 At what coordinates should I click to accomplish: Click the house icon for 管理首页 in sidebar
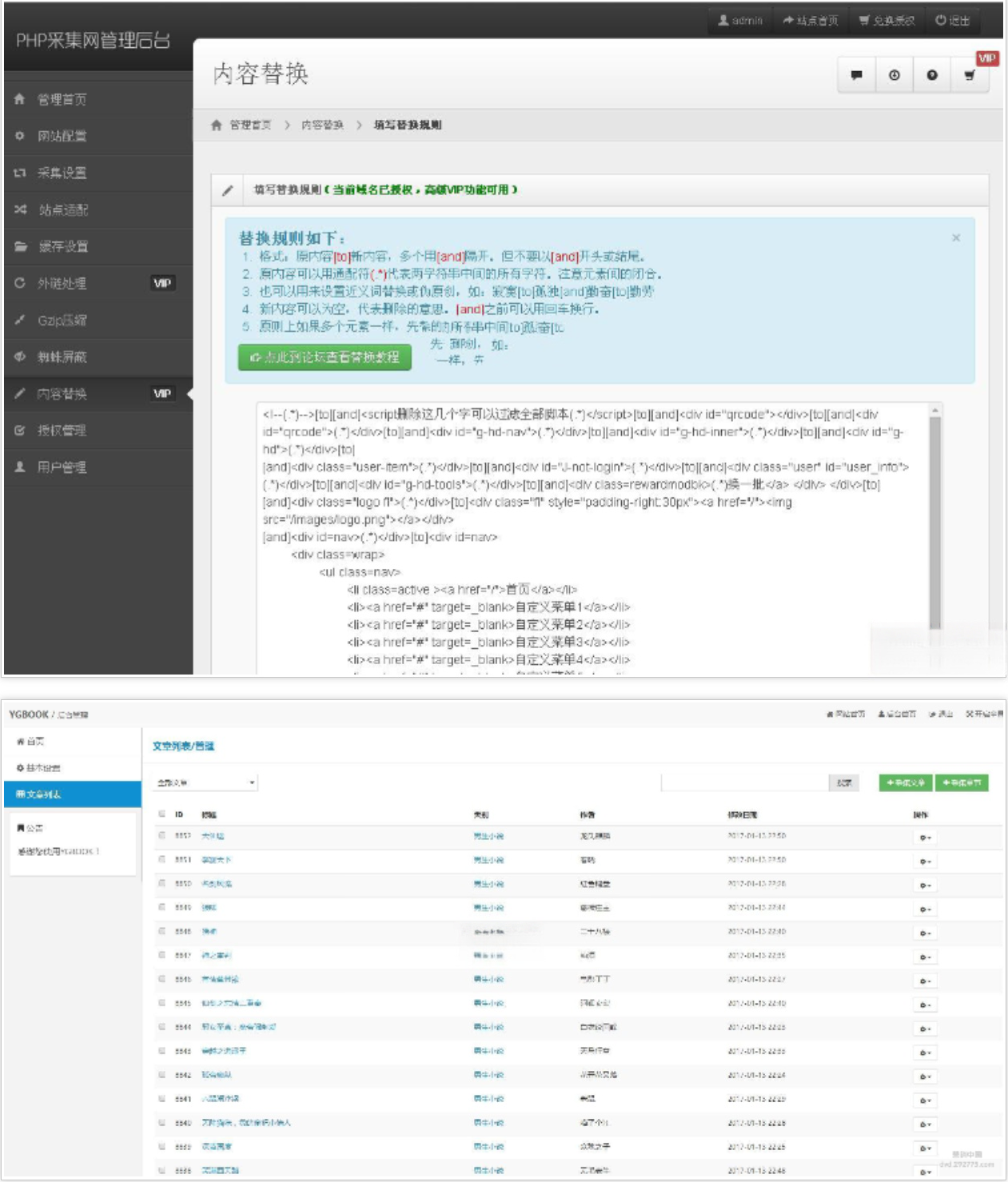(x=20, y=99)
